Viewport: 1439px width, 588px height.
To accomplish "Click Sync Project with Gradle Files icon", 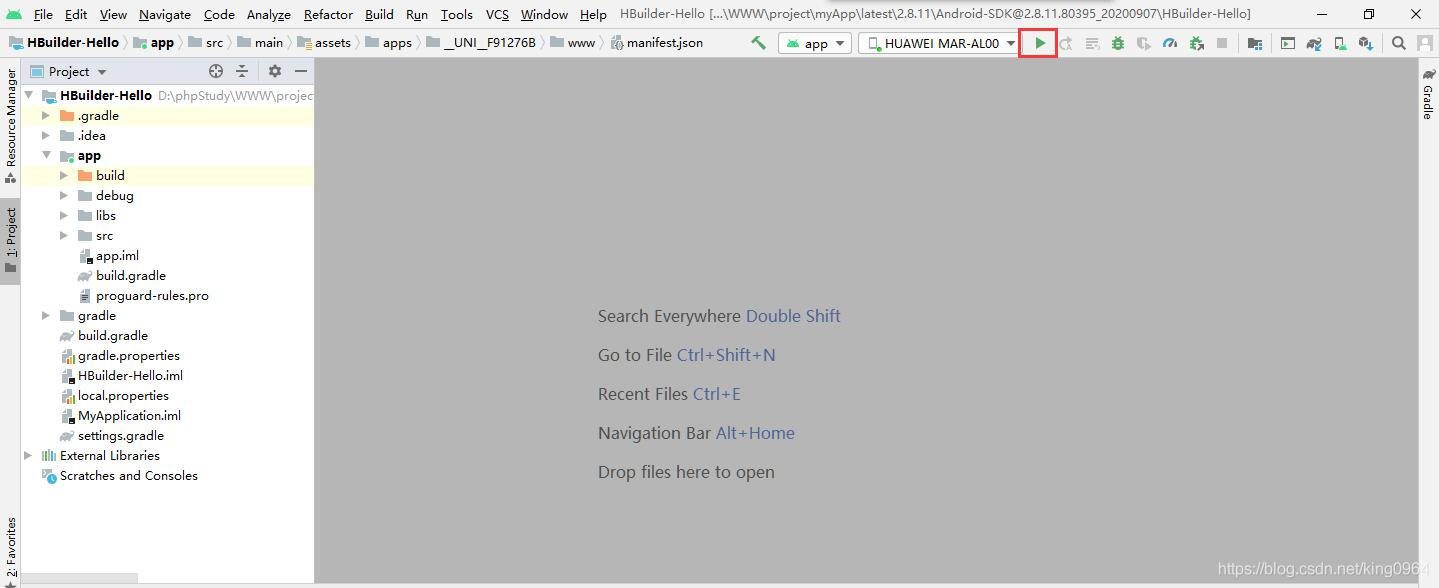I will click(x=1314, y=43).
